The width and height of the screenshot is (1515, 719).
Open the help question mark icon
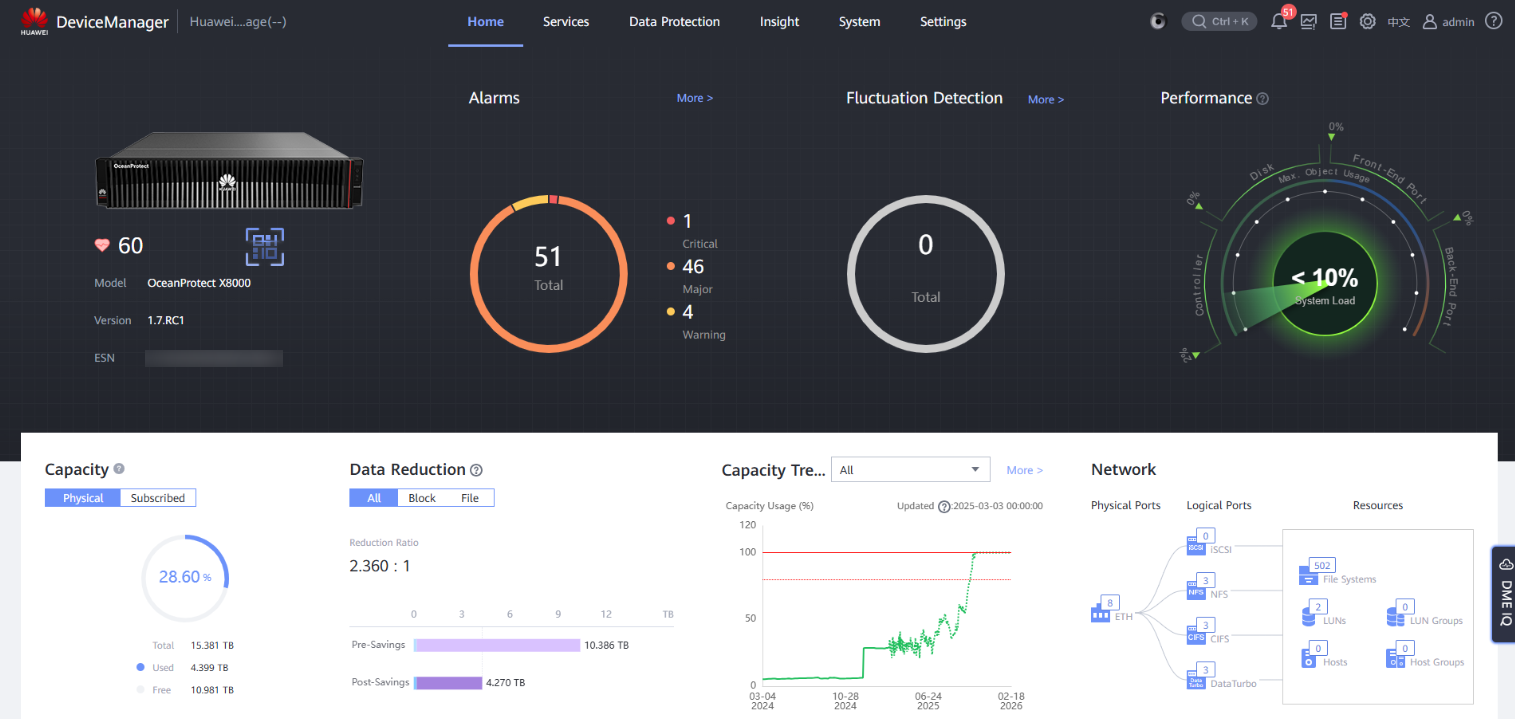coord(1493,21)
